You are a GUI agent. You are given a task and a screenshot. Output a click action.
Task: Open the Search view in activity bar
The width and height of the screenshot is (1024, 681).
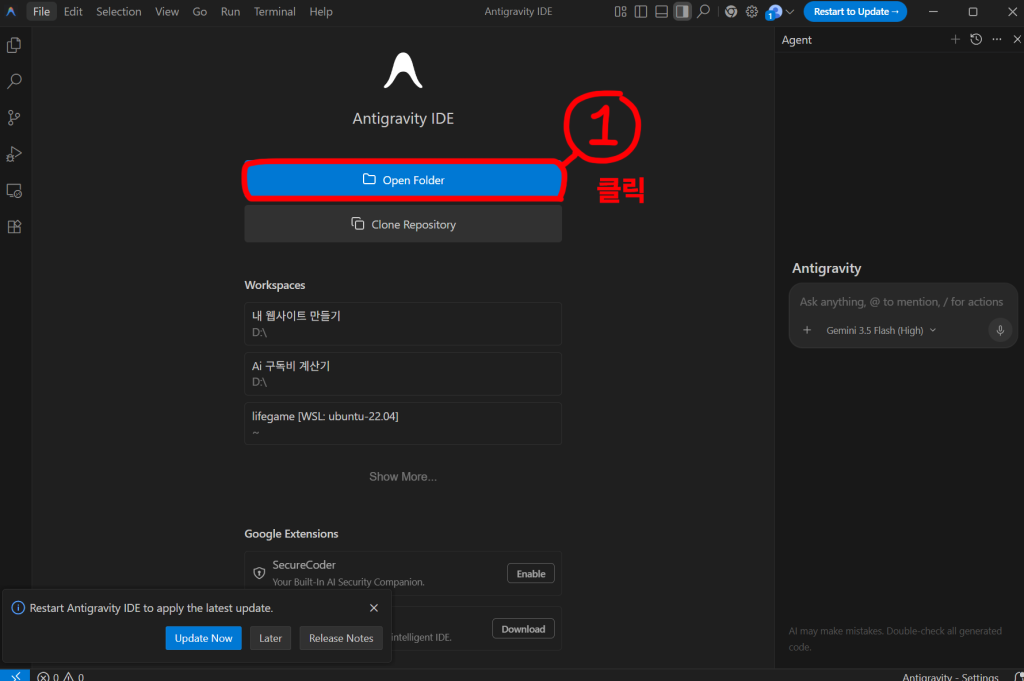tap(14, 81)
